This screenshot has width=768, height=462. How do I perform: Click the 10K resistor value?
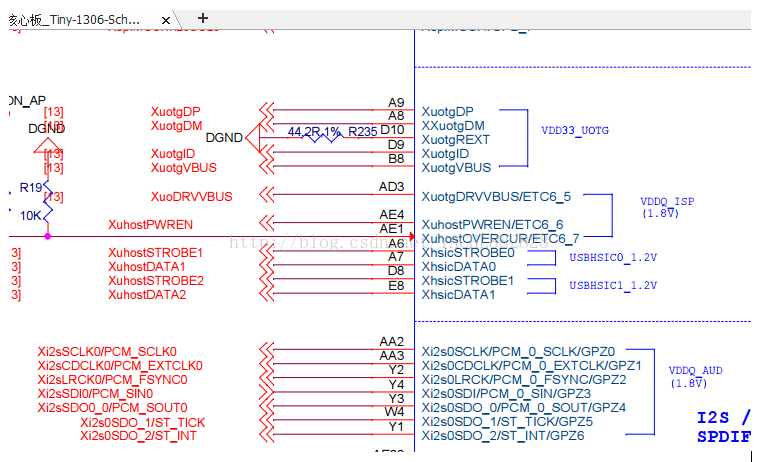[30, 216]
